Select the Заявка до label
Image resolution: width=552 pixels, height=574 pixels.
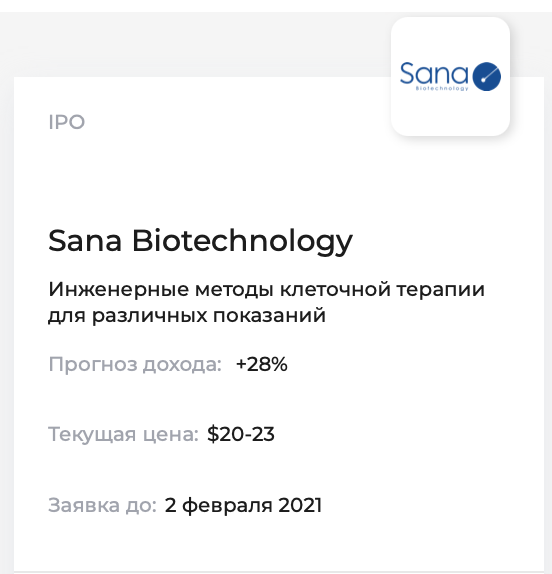click(x=102, y=505)
